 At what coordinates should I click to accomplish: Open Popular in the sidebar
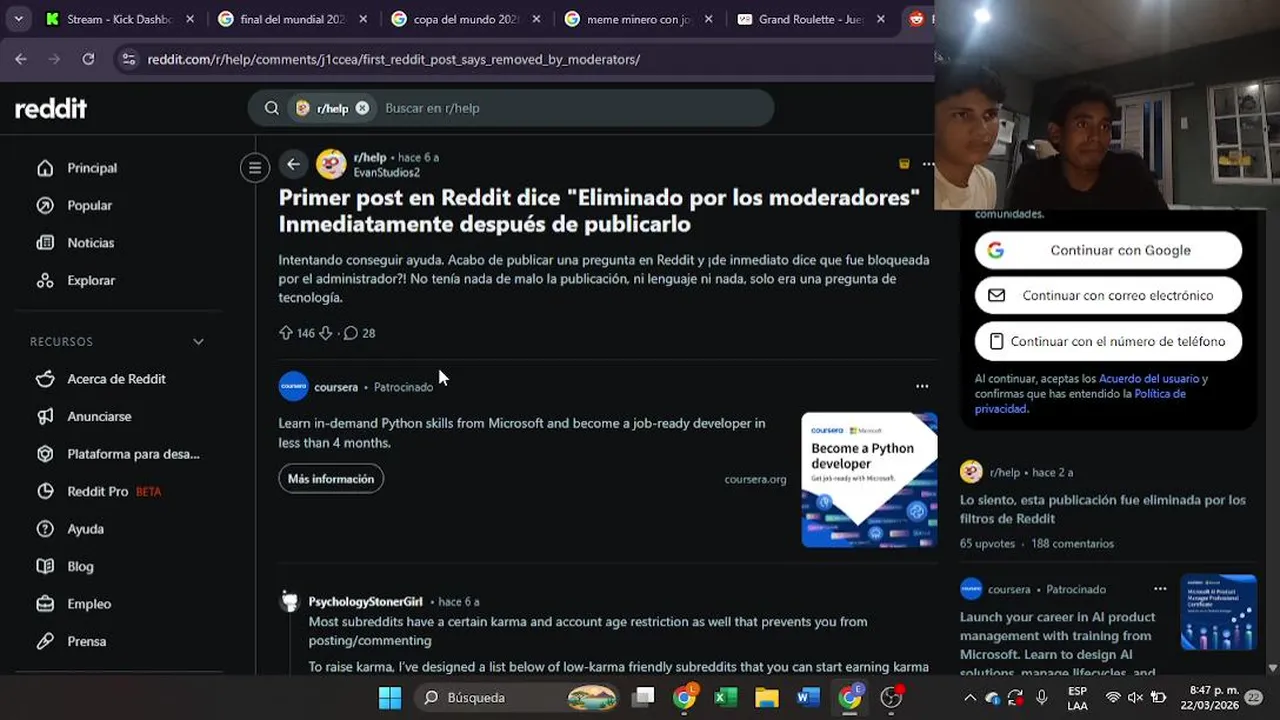pos(89,205)
